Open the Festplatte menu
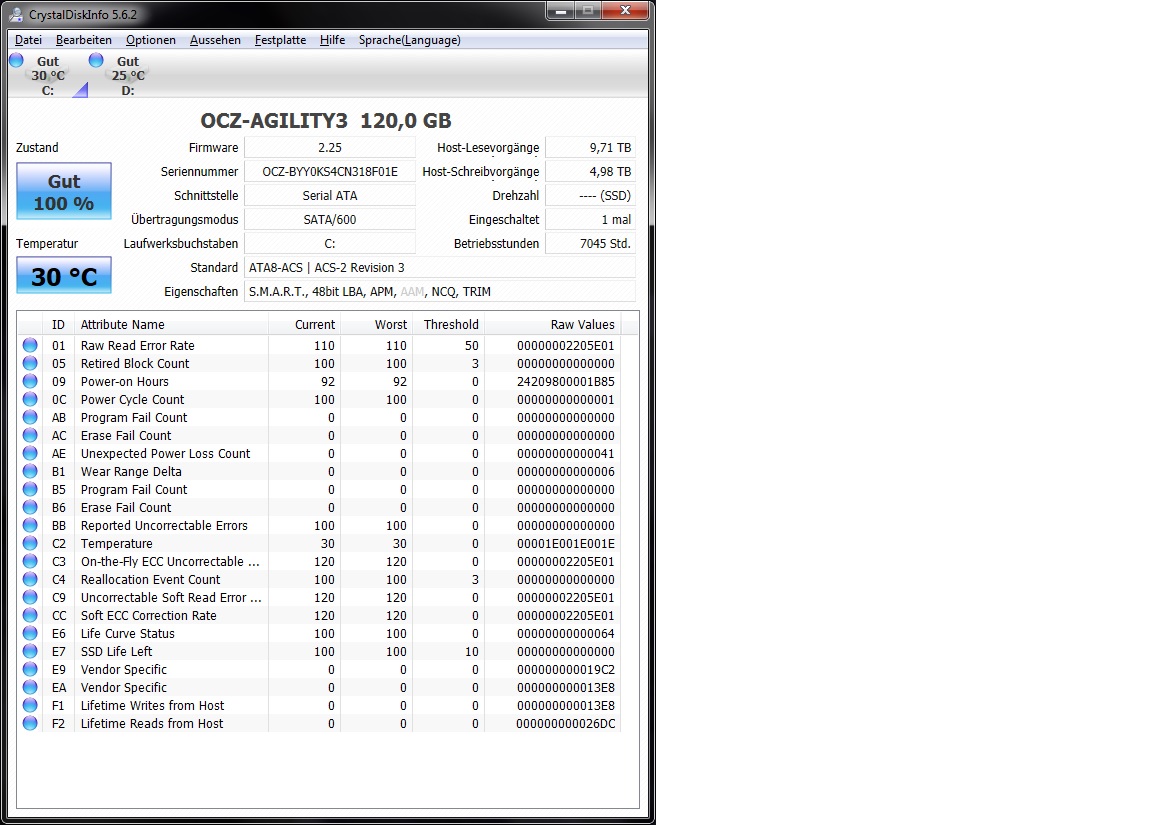Screen dimensions: 1152x825 (280, 40)
